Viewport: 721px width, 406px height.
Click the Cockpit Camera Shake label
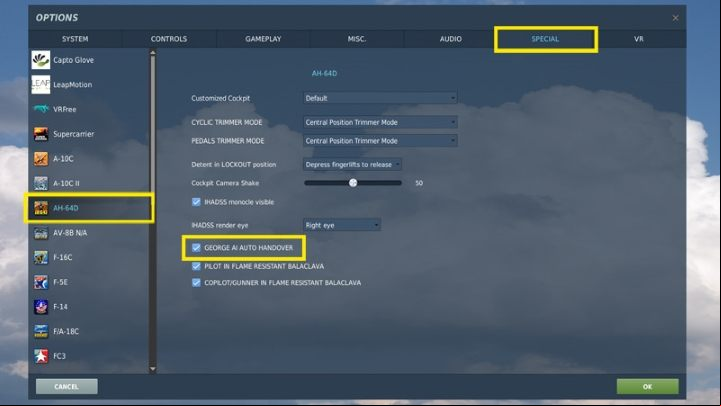225,183
